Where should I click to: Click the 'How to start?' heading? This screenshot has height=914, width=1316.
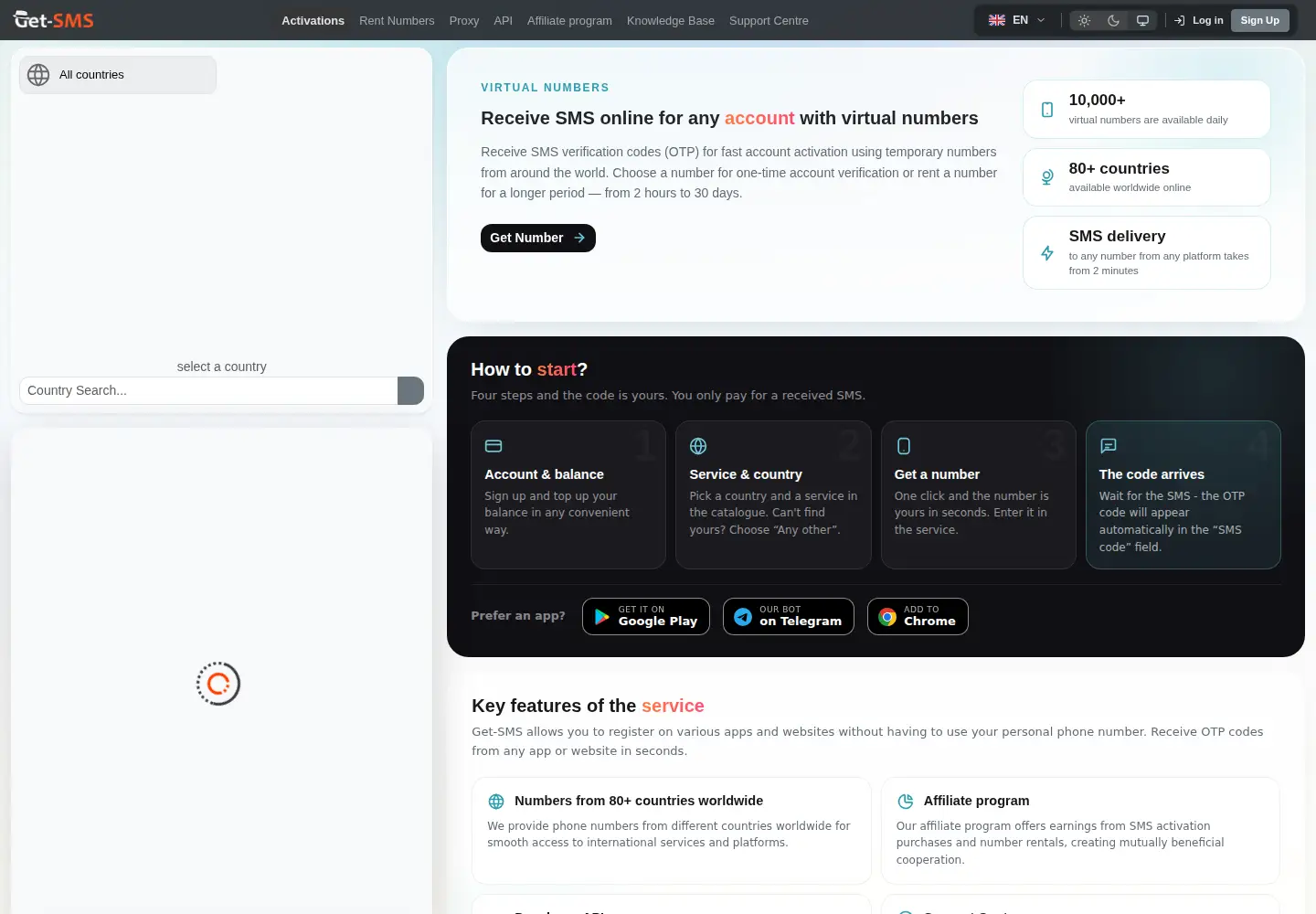(x=529, y=369)
